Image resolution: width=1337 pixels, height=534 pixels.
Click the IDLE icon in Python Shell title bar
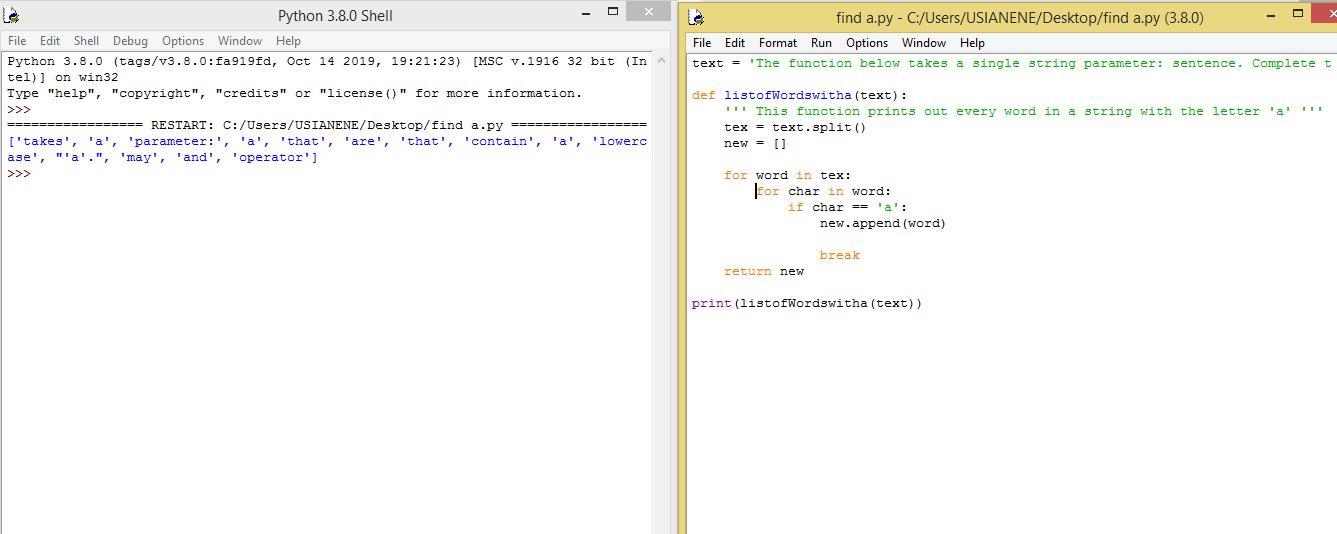[12, 15]
